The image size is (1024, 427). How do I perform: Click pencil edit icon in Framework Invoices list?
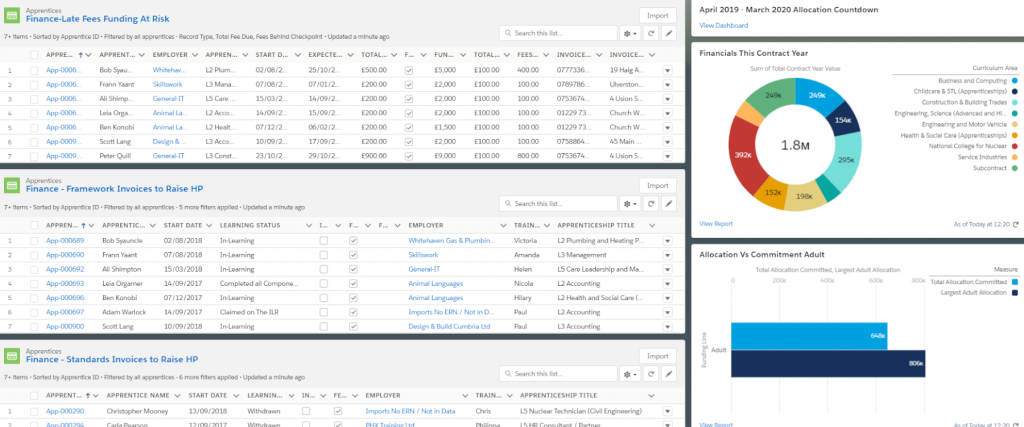pos(668,204)
